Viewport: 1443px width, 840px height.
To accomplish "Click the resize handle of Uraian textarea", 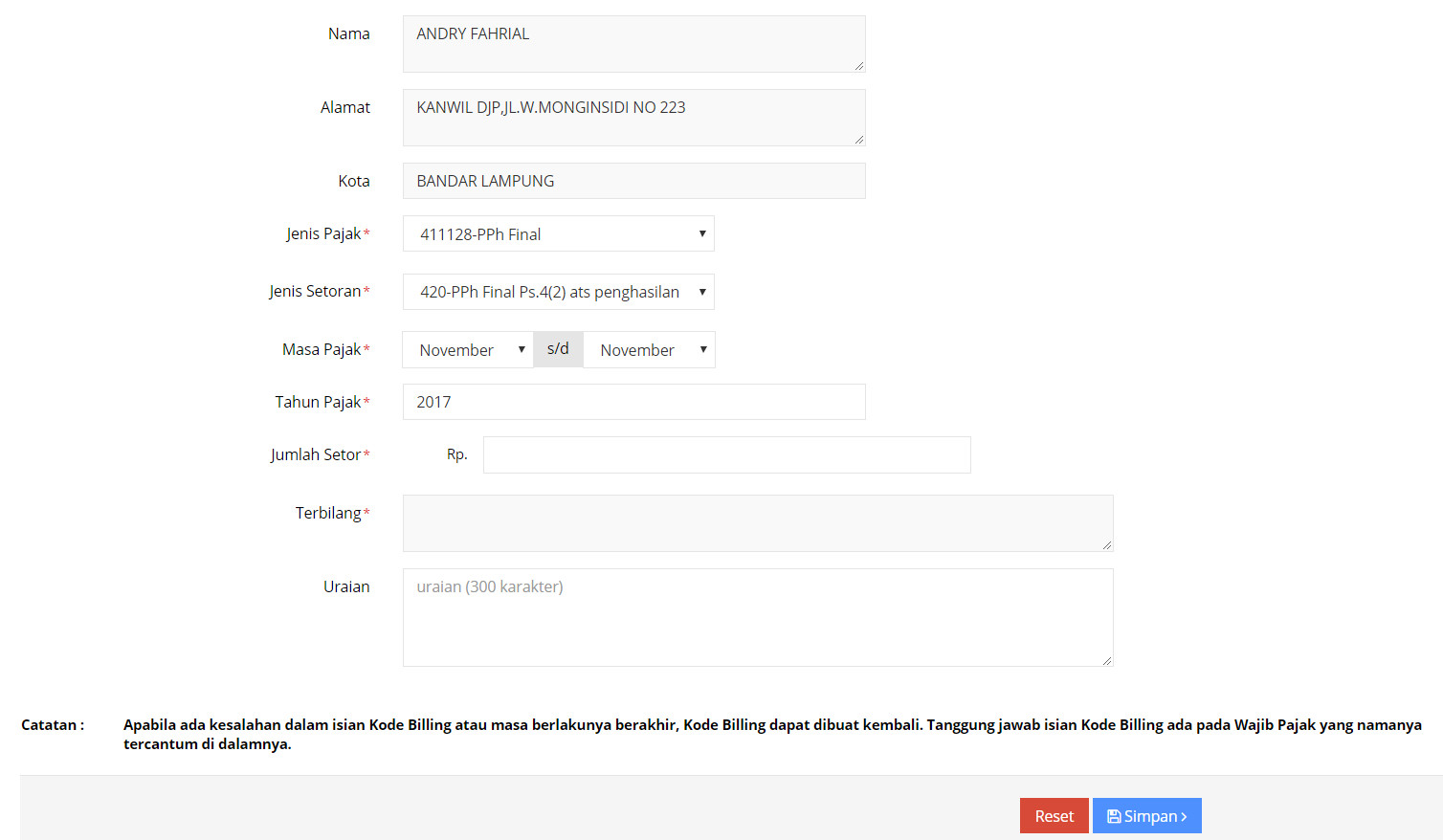I will tap(1107, 660).
